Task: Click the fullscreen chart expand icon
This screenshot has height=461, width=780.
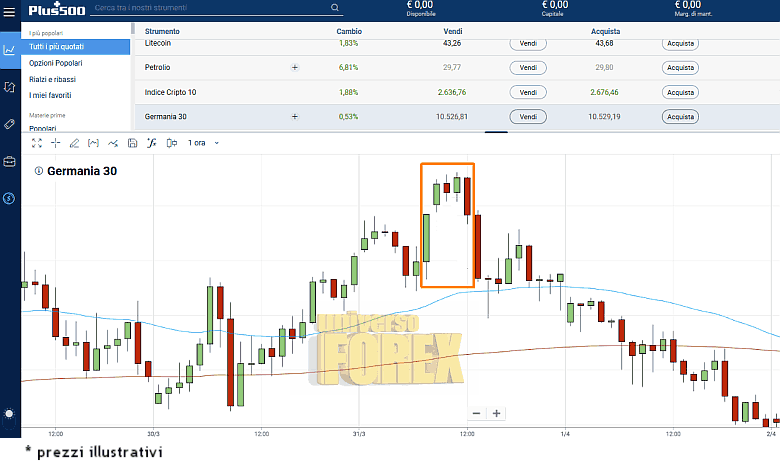Action: click(36, 143)
